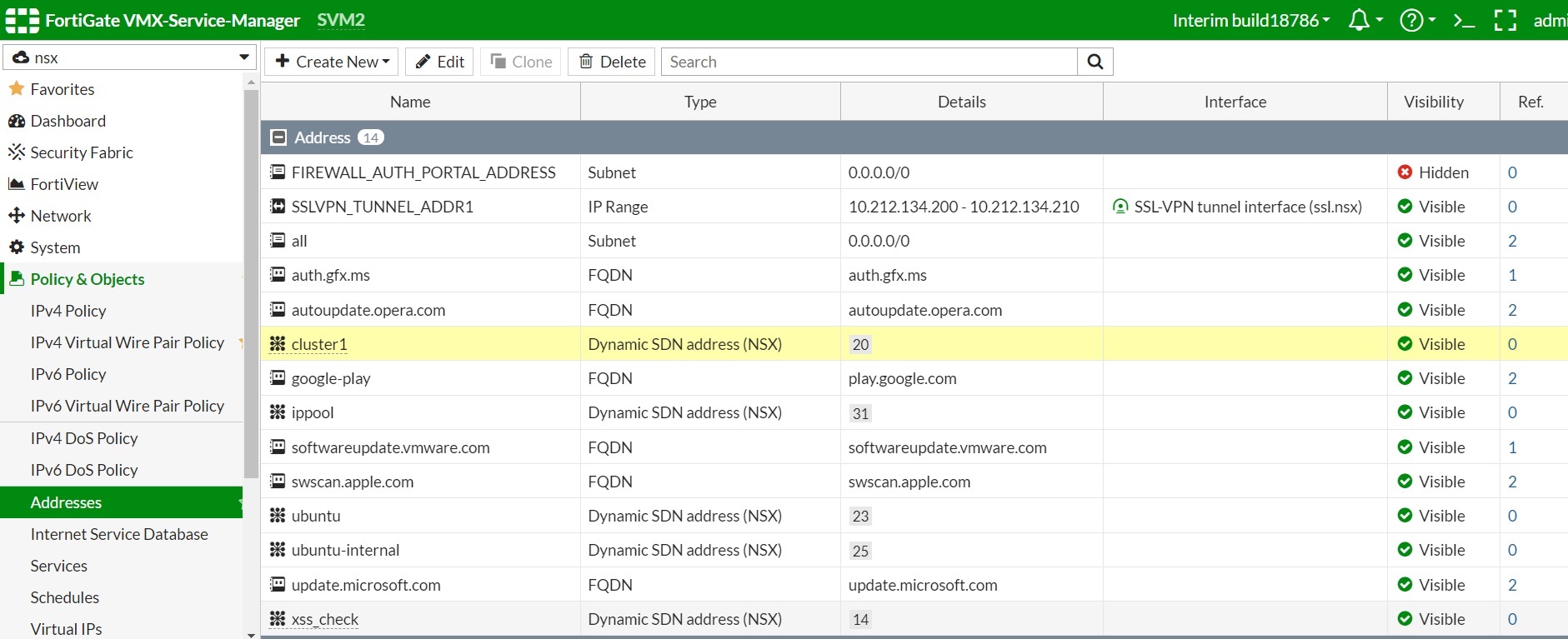Image resolution: width=1568 pixels, height=639 pixels.
Task: Click the Edit button
Action: point(440,62)
